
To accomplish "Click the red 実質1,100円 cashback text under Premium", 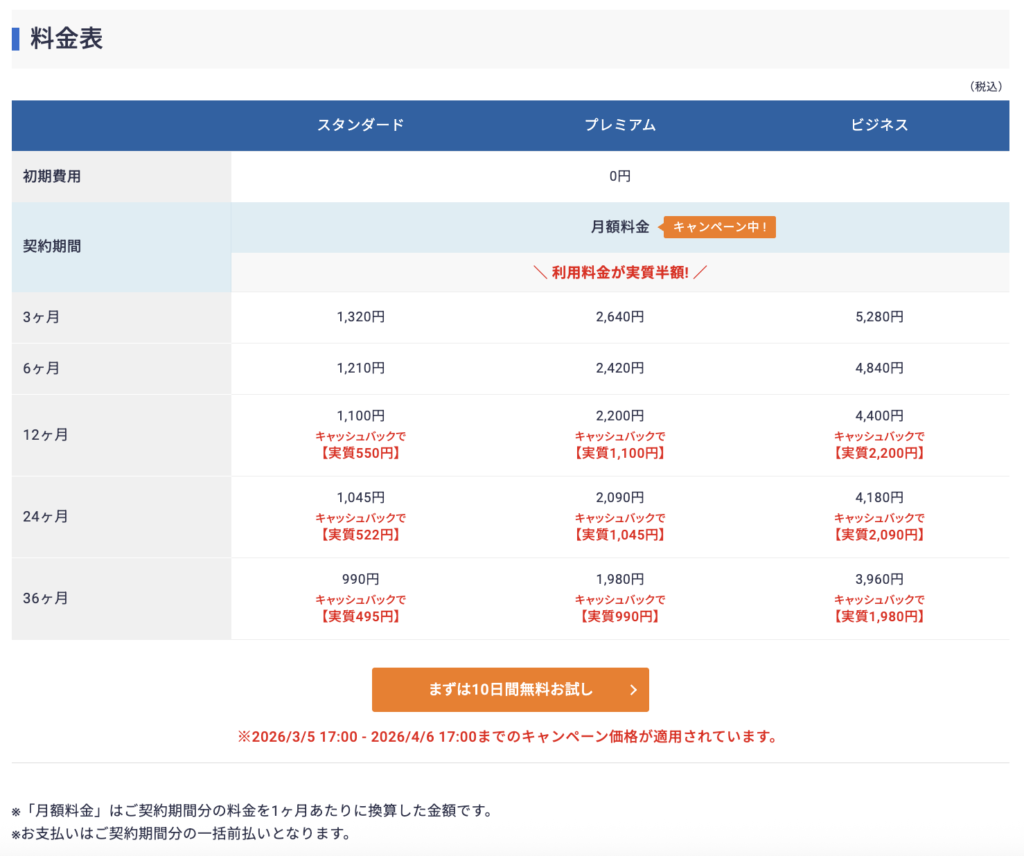I will [x=620, y=453].
